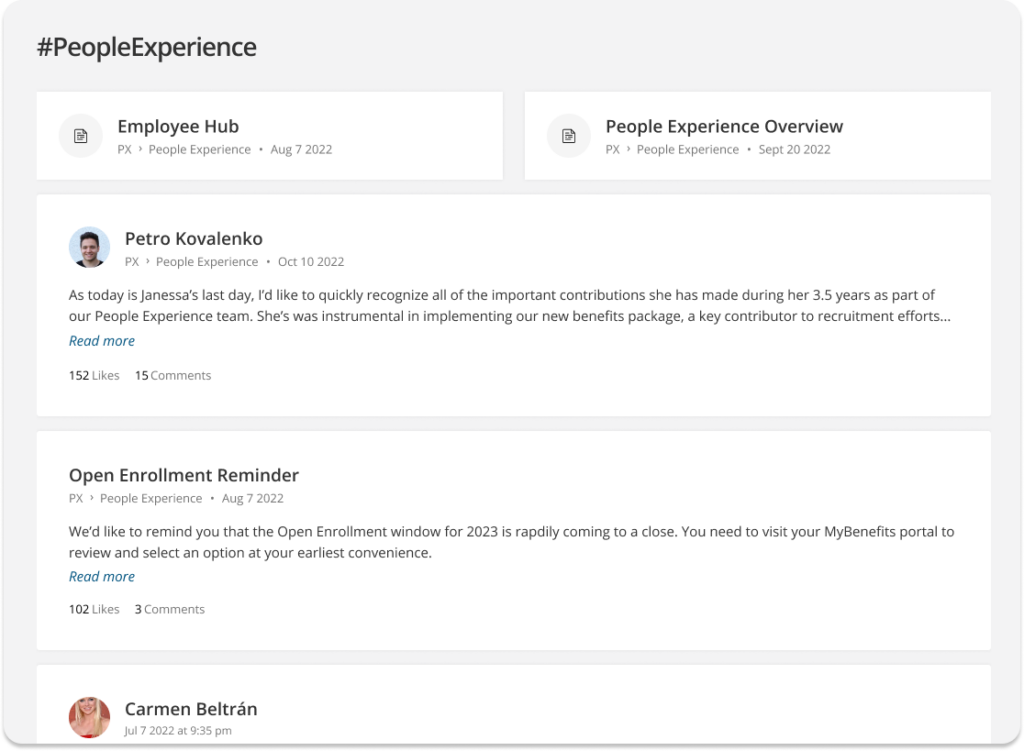Open the Employee Hub page title
1024x751 pixels.
[x=178, y=126]
